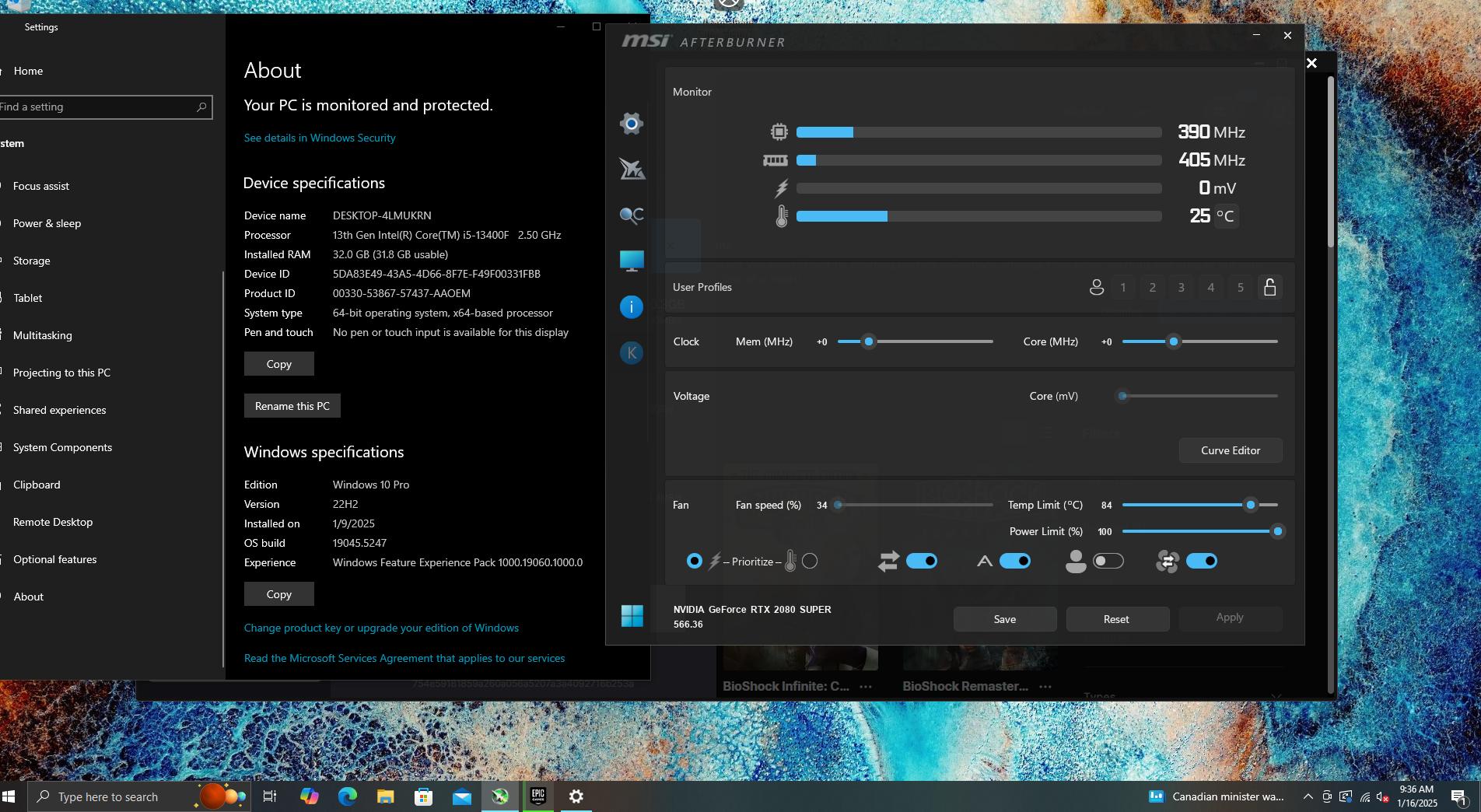The image size is (1481, 812).
Task: Click the Core (MHz) clock slider handle
Action: click(x=1174, y=341)
